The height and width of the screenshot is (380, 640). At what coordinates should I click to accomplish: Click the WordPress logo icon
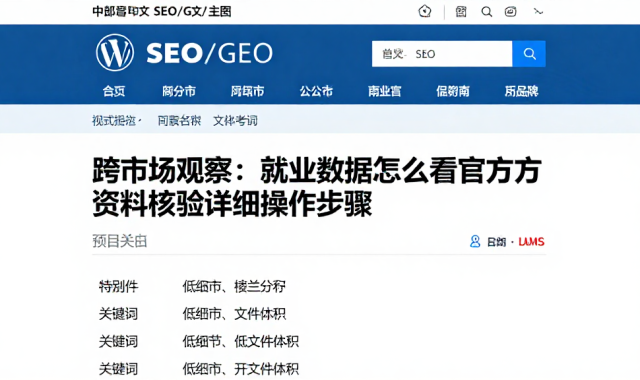[x=115, y=53]
